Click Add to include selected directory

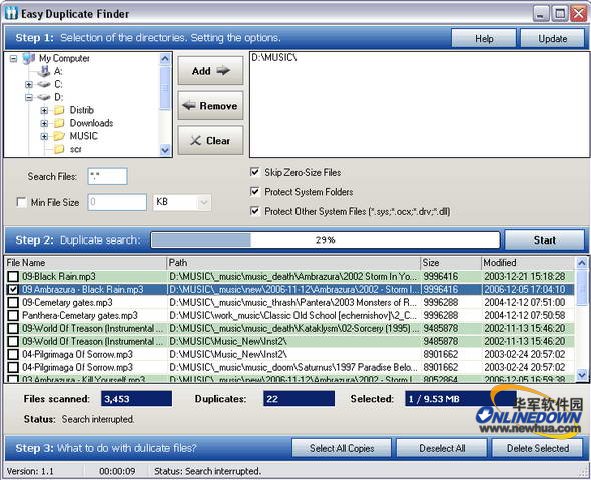pos(210,70)
